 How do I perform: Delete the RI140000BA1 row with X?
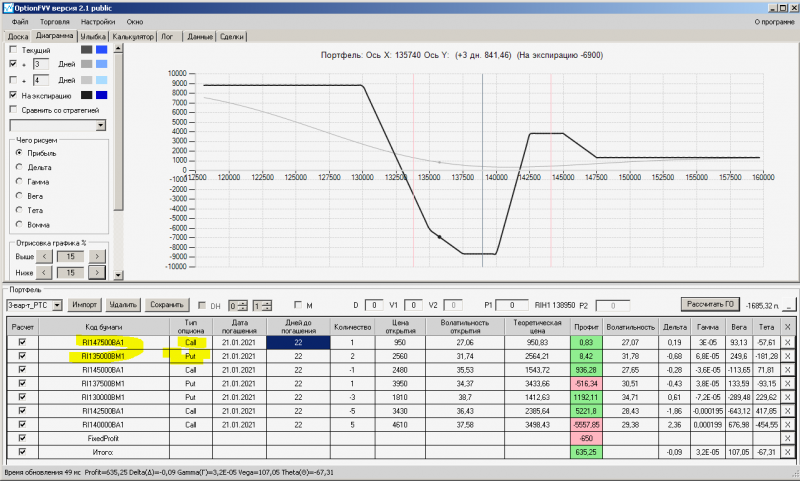(787, 425)
